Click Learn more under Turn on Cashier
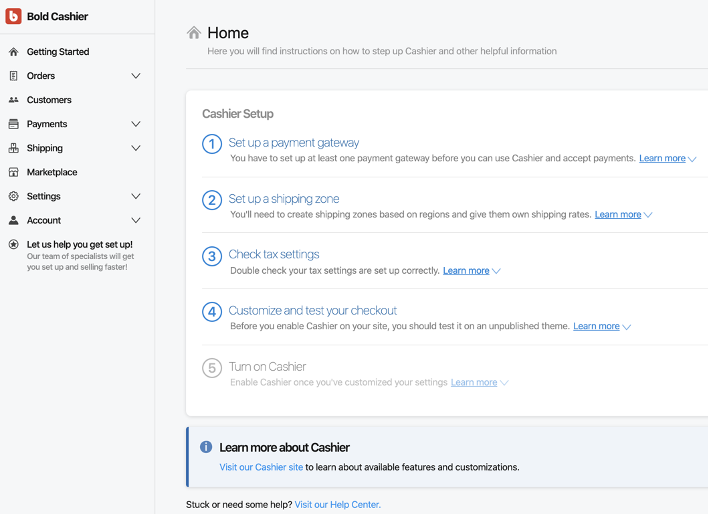 coord(474,383)
